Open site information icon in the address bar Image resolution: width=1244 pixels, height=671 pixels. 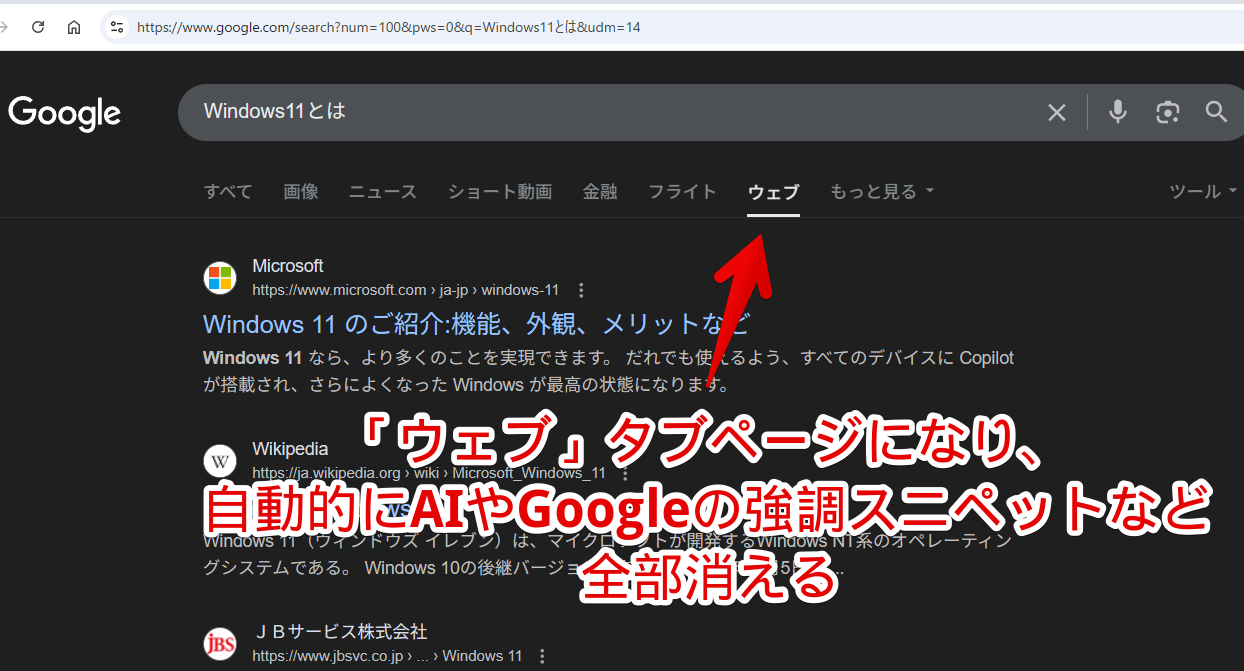pos(117,27)
